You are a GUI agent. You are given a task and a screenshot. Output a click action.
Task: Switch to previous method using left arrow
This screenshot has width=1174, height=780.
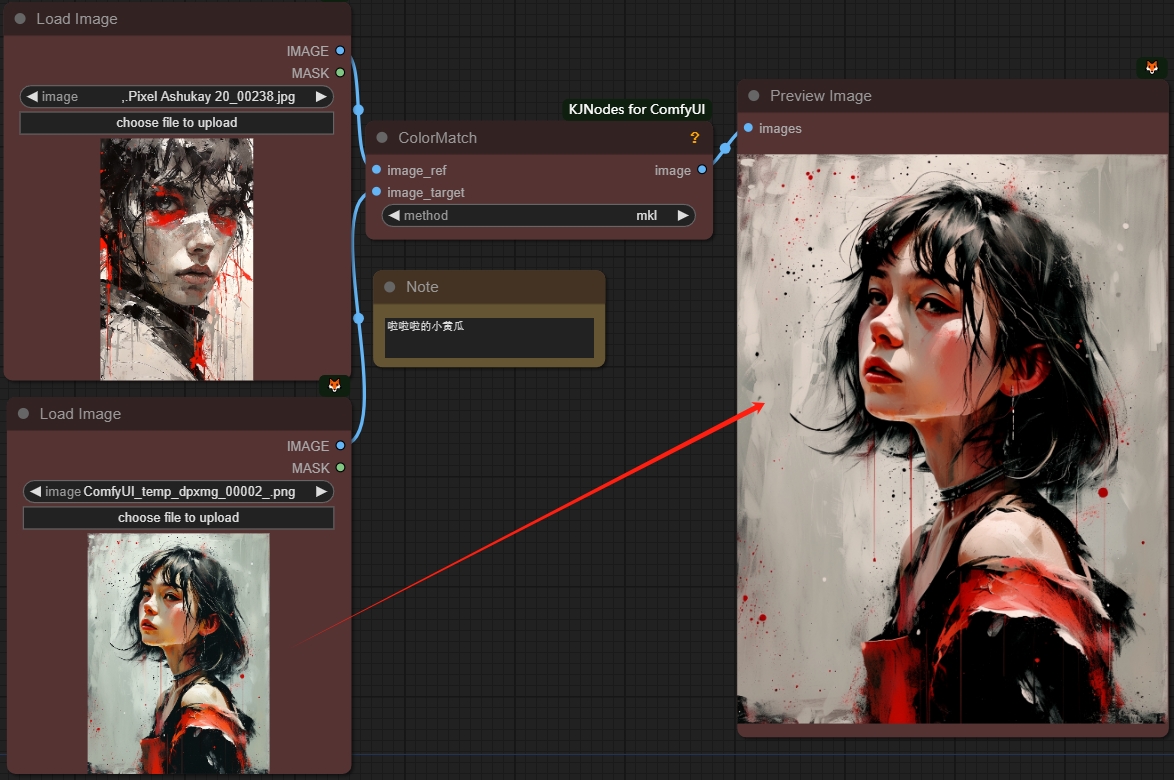coord(394,215)
